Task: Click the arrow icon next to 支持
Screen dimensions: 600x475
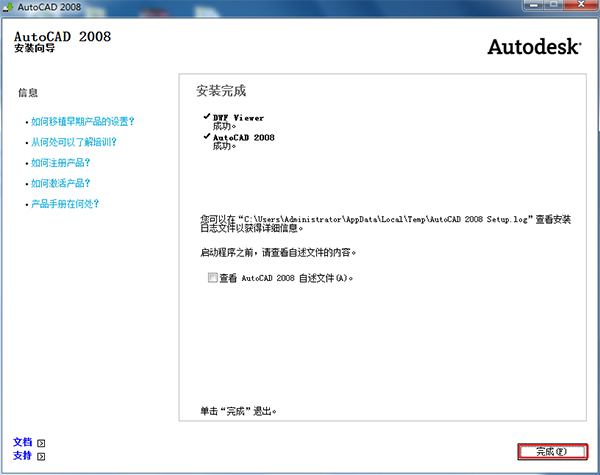Action: [41, 456]
